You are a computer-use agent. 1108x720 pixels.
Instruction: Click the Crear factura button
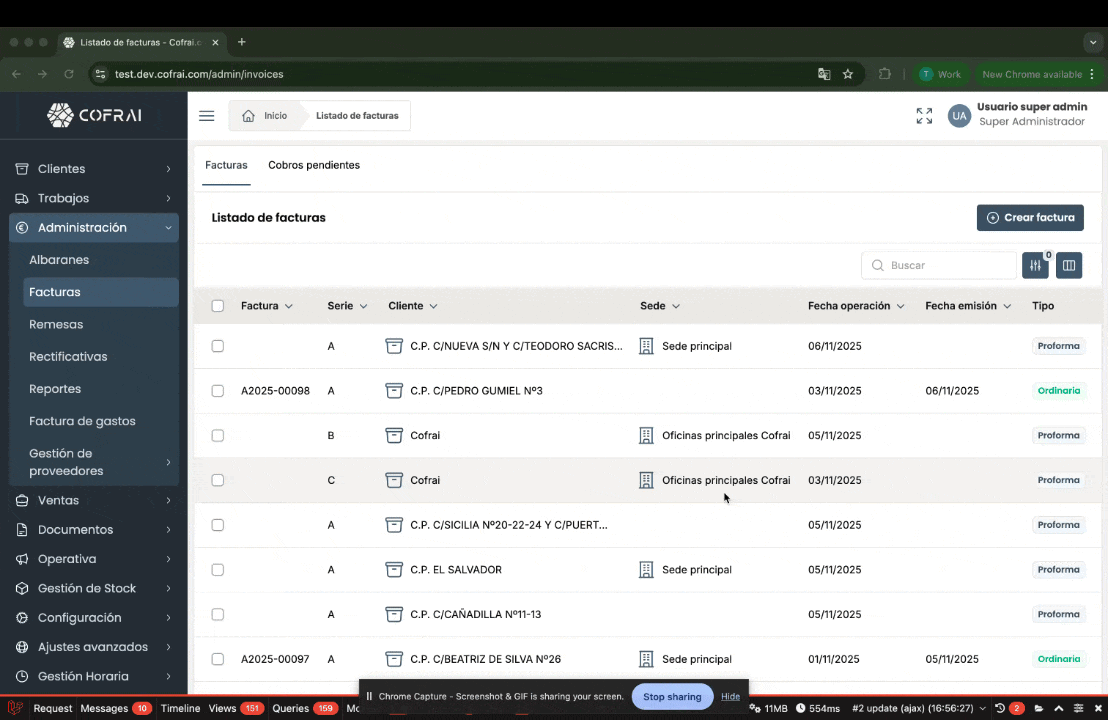[1030, 217]
